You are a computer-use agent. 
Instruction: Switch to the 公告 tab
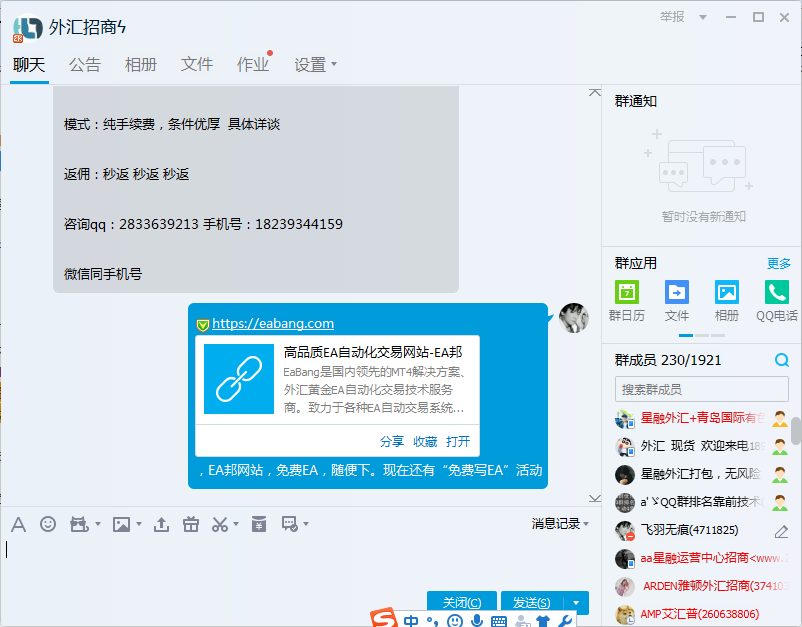[x=85, y=64]
